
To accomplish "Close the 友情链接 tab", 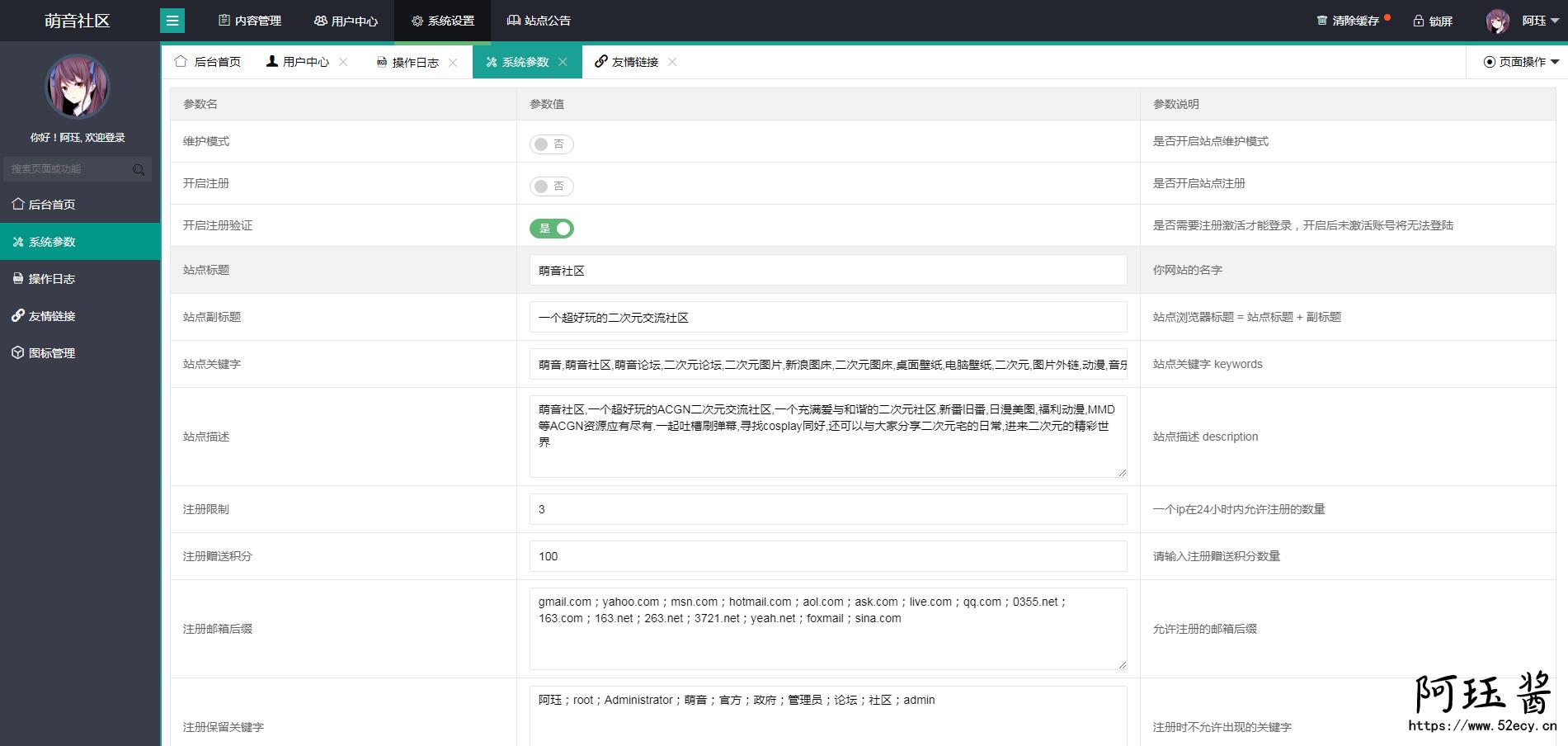I will point(672,62).
